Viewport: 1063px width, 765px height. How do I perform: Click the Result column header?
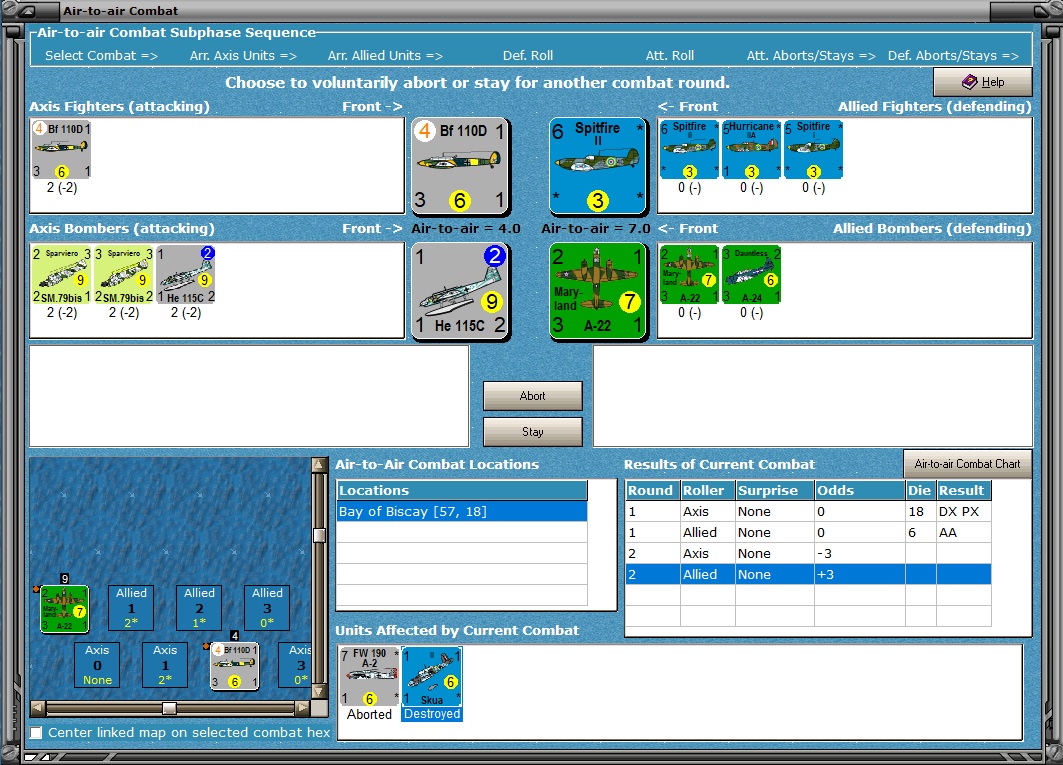point(963,490)
